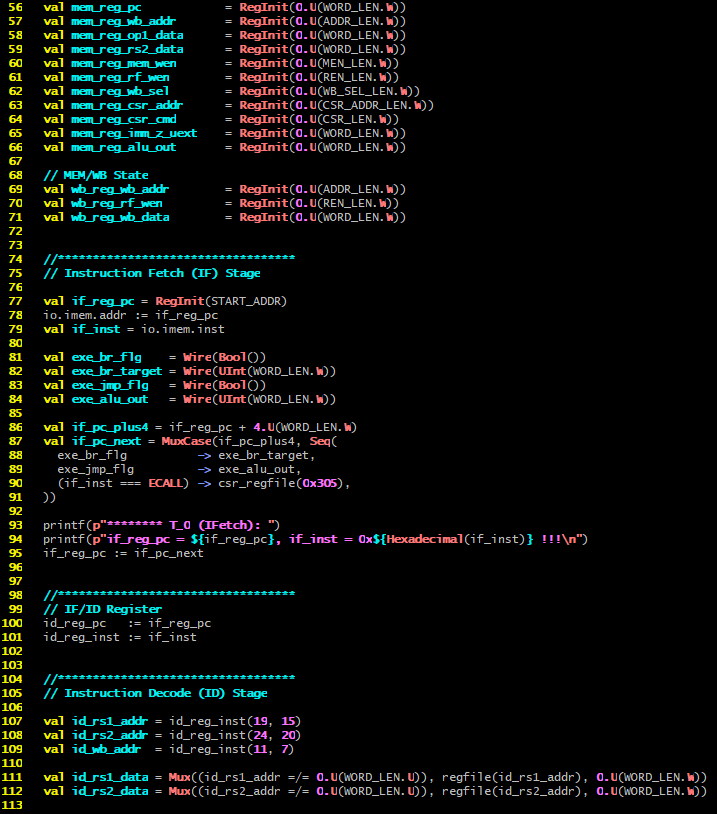Select mem_reg_rs2_data variable name
Image resolution: width=717 pixels, height=814 pixels.
click(127, 50)
